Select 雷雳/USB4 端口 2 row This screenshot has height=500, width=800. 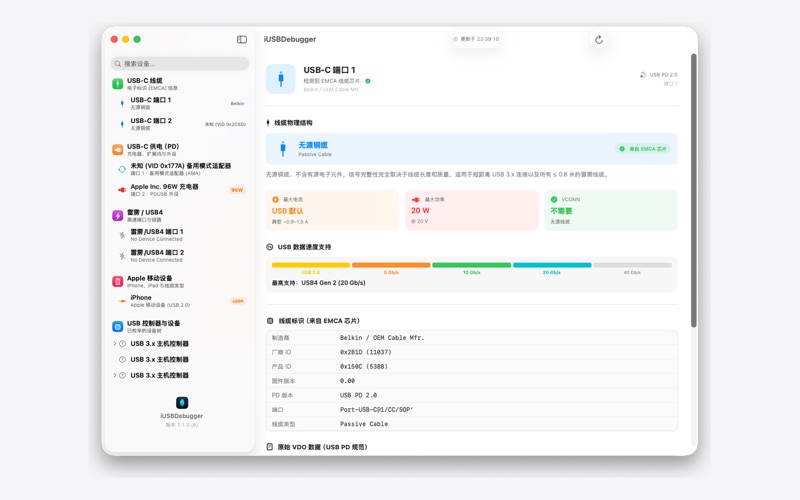(x=180, y=256)
